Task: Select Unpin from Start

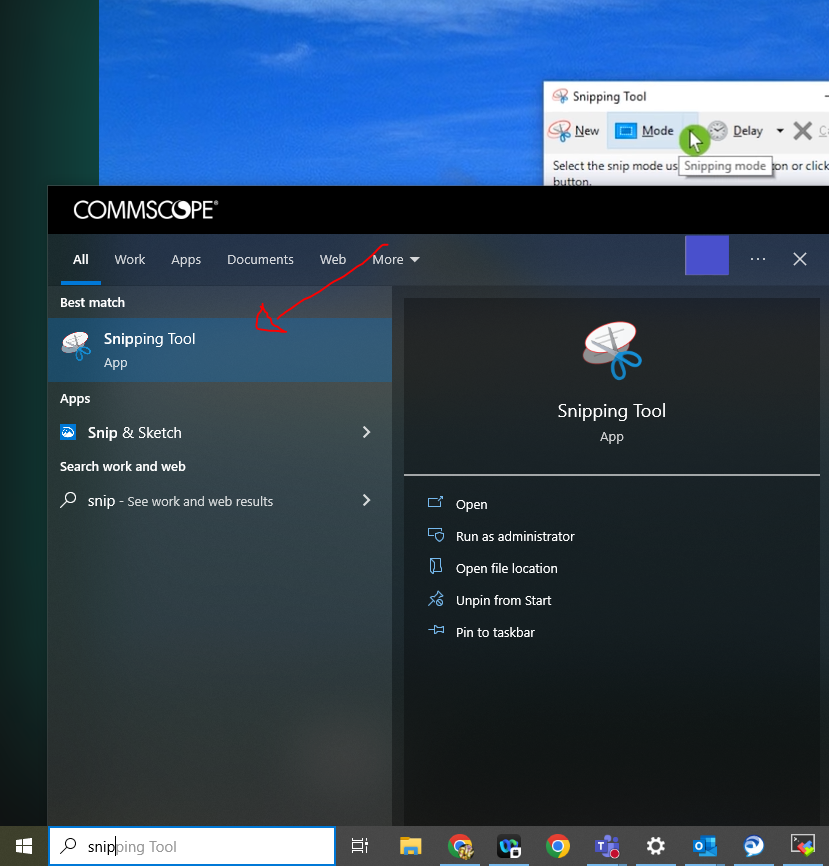Action: tap(503, 601)
